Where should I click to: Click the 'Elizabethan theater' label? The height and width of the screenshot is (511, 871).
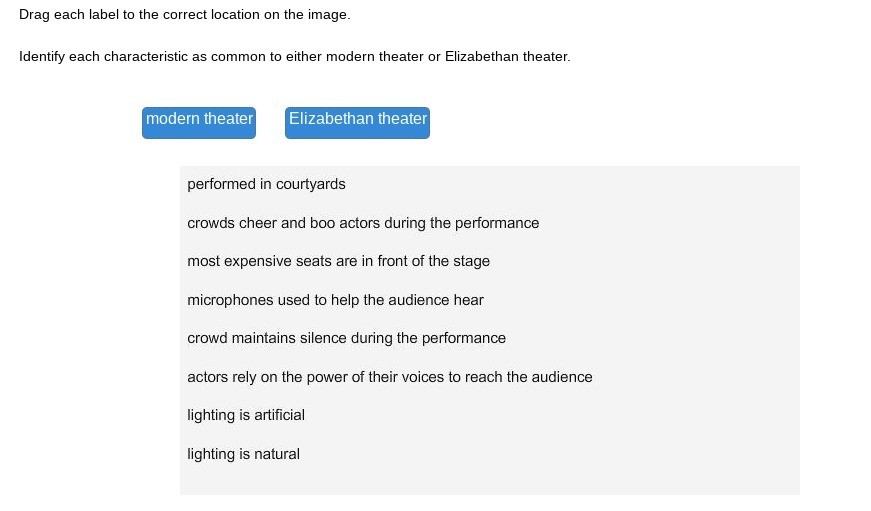[x=357, y=121]
